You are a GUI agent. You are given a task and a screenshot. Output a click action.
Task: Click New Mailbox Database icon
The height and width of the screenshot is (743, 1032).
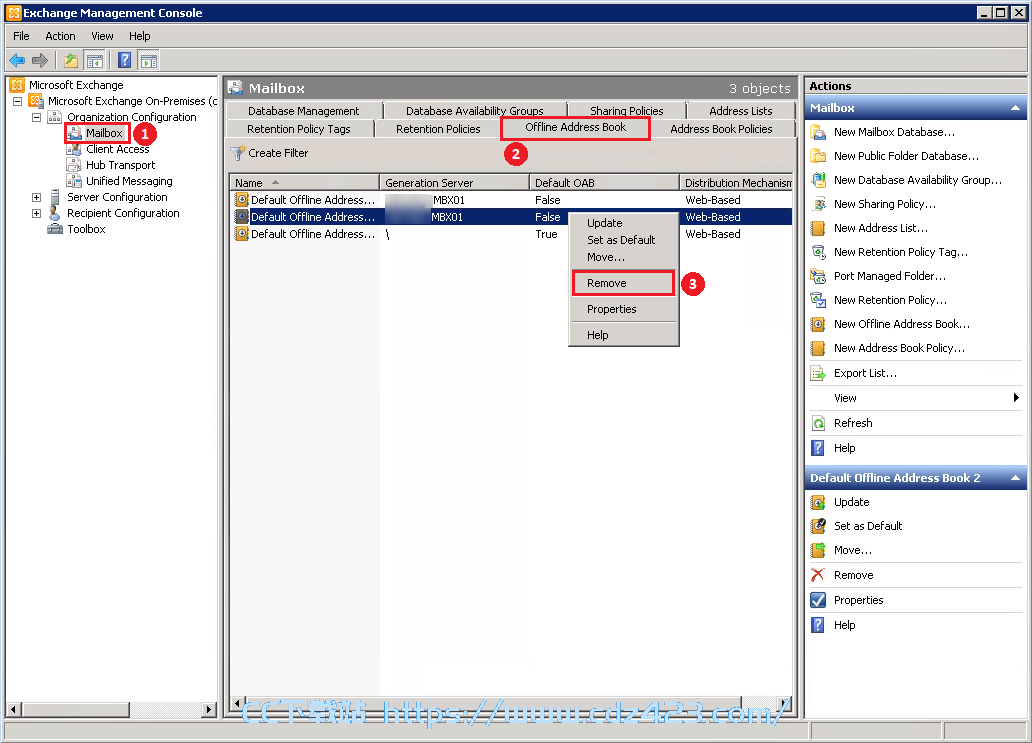(818, 132)
